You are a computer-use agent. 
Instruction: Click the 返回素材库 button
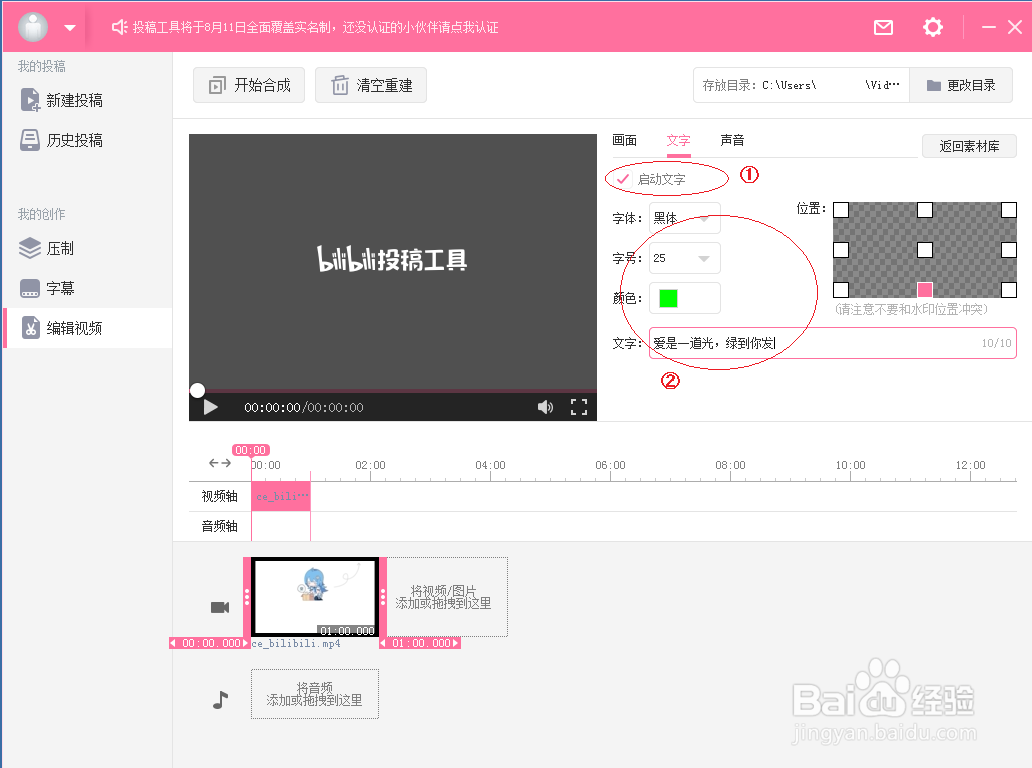(x=969, y=146)
